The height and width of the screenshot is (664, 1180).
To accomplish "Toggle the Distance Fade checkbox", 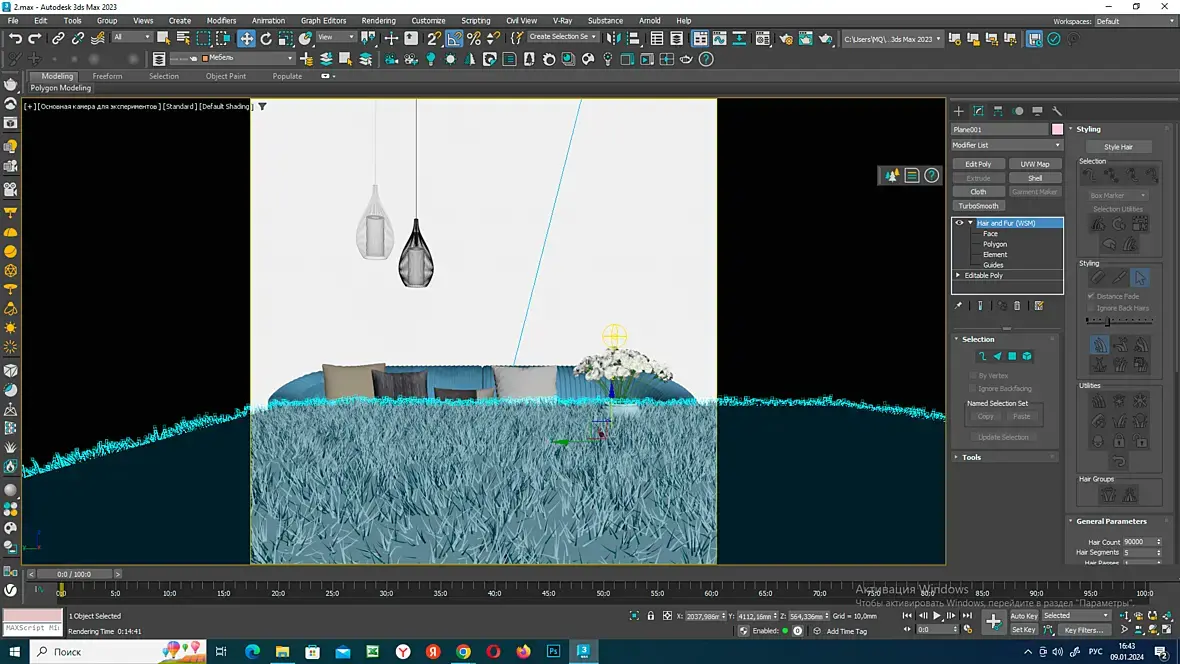I will click(1091, 296).
